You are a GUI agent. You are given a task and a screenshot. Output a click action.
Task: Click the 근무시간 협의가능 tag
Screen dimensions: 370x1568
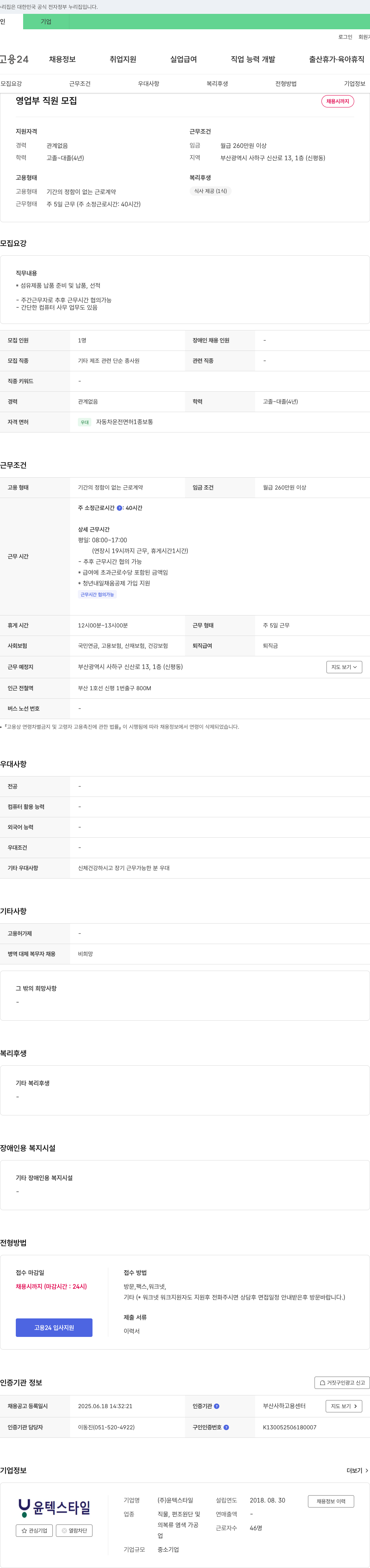98,595
